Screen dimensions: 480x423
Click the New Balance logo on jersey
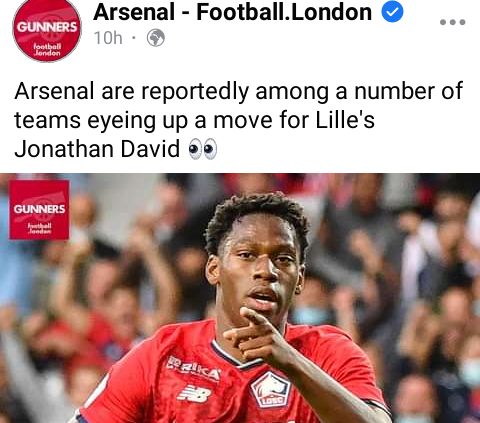click(194, 393)
